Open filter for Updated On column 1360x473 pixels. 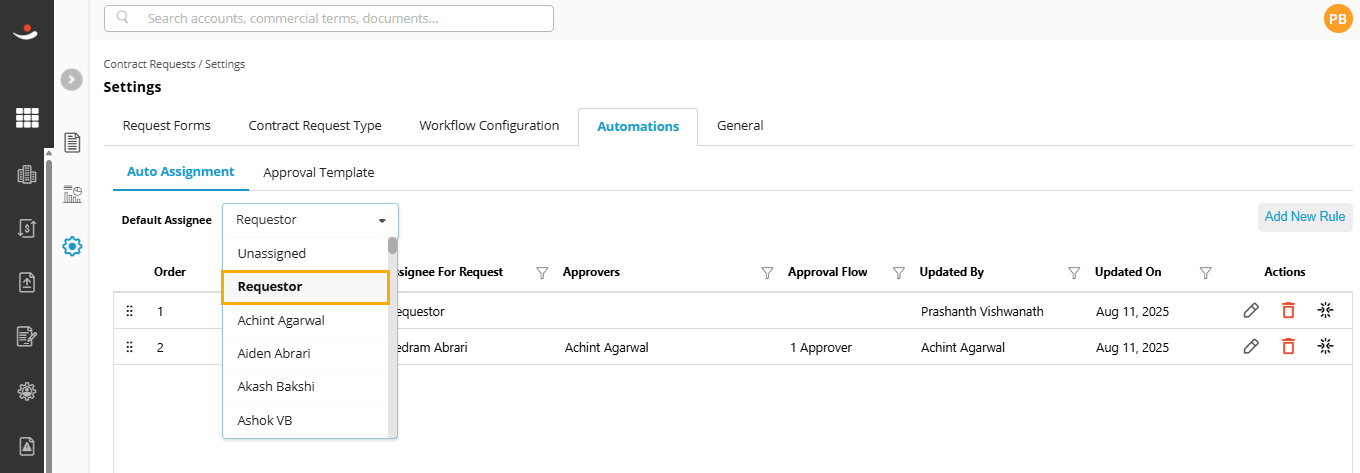tap(1206, 272)
